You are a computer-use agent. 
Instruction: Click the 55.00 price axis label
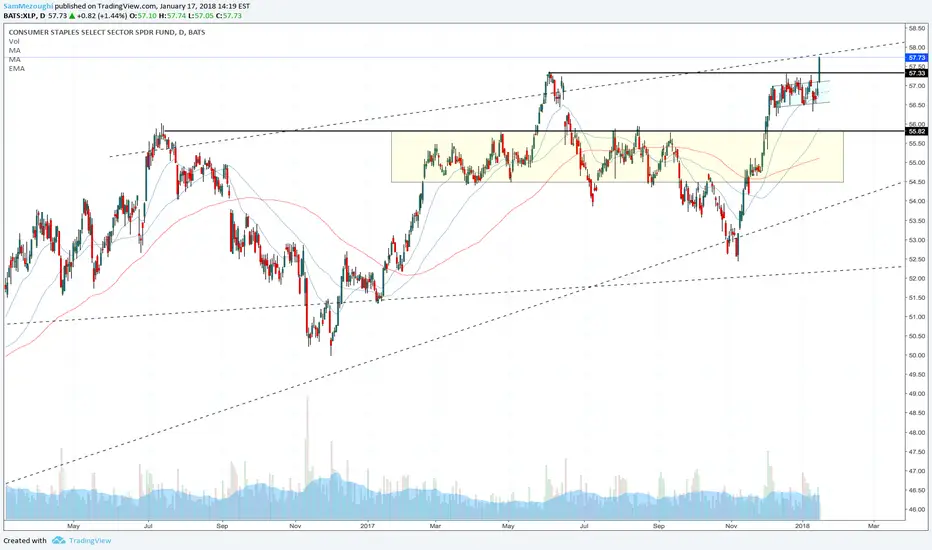point(917,163)
